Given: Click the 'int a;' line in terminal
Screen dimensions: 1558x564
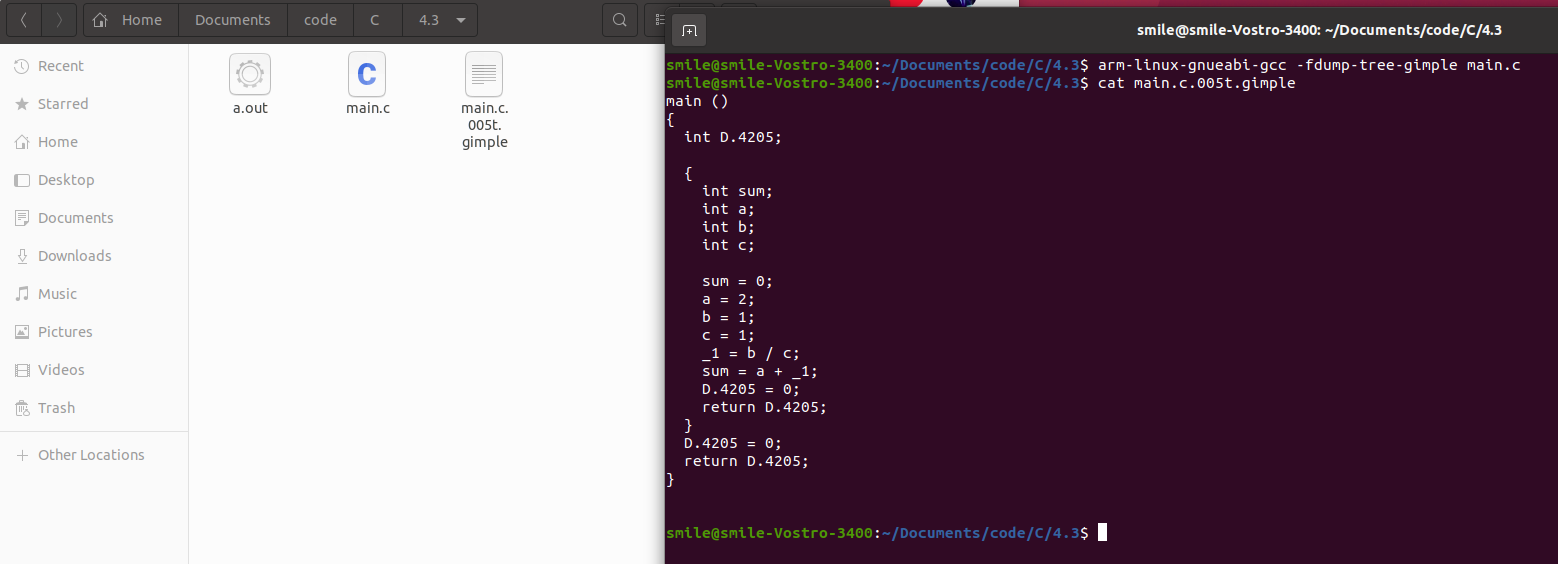Looking at the screenshot, I should coord(729,209).
